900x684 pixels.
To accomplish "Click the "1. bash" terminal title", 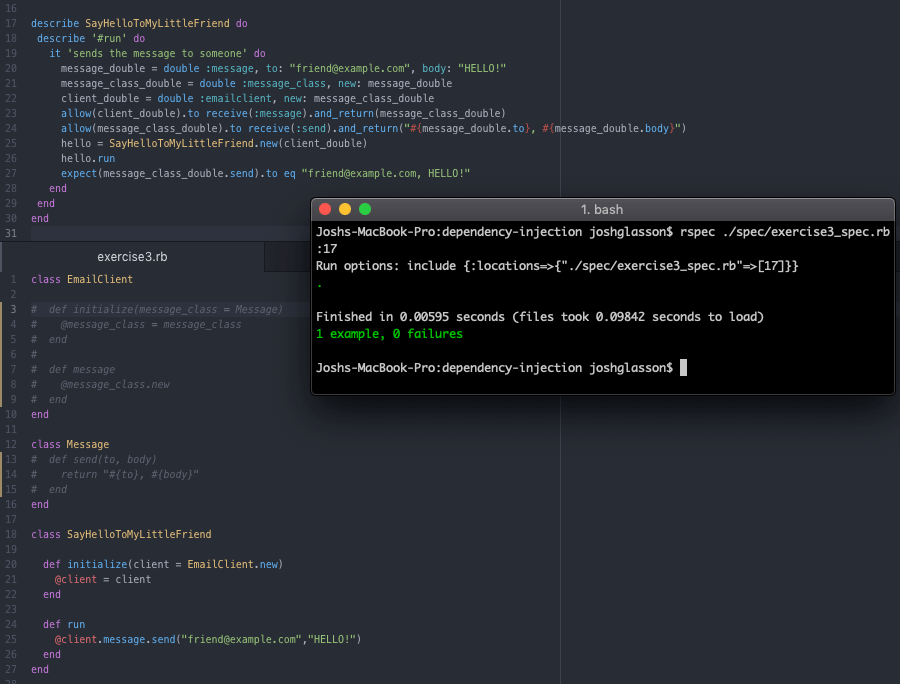I will click(x=602, y=209).
